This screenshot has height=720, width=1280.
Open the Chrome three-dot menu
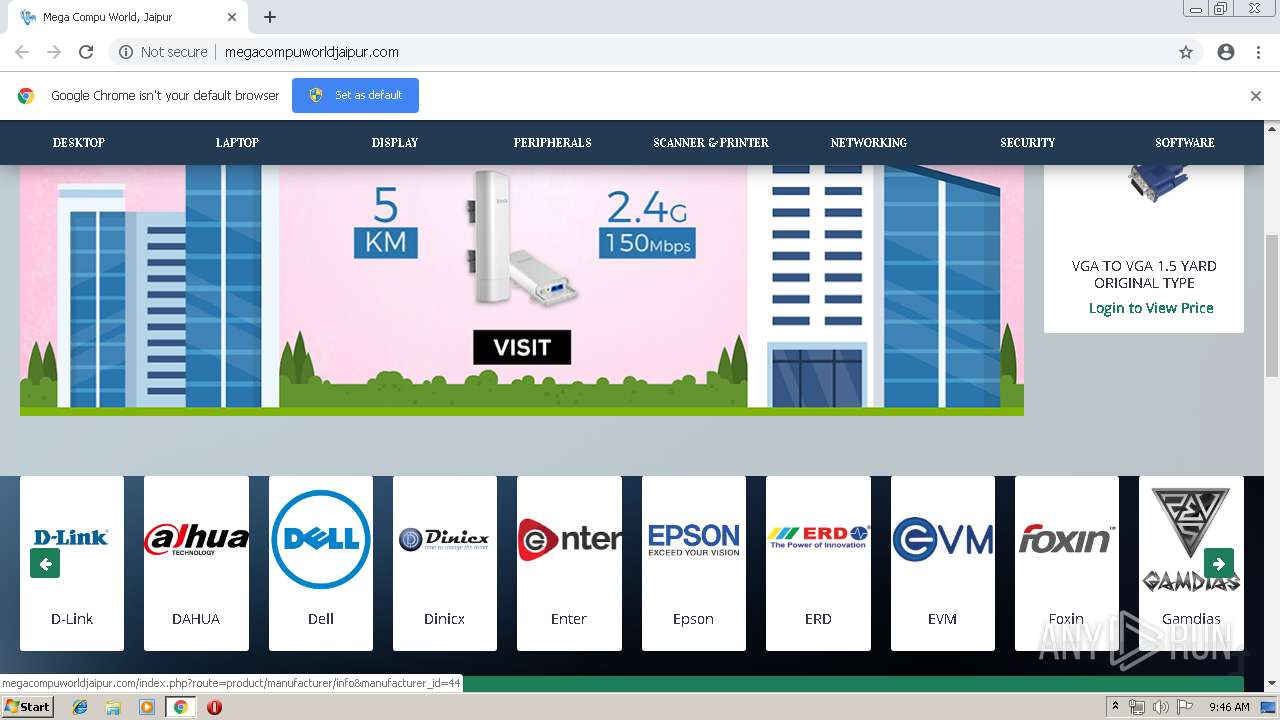click(1258, 52)
